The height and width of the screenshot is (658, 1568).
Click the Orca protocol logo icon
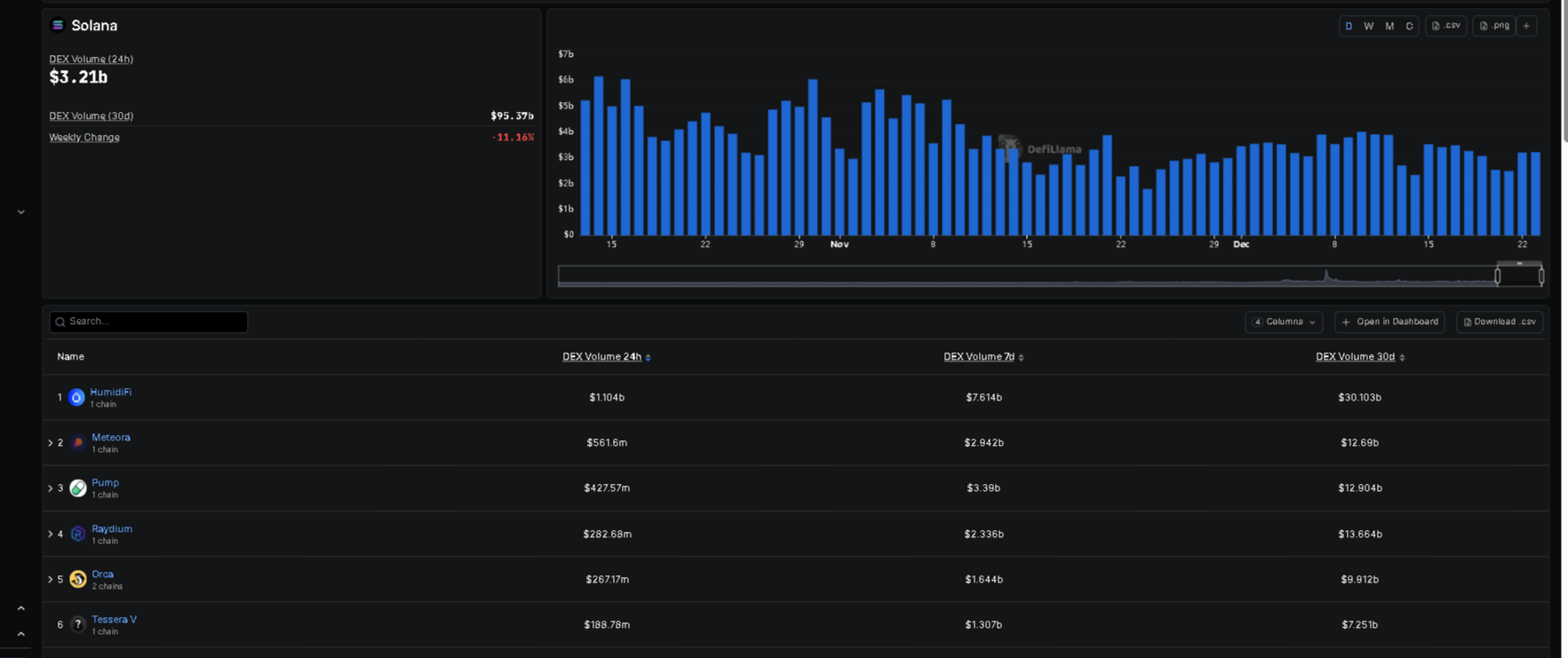(78, 579)
